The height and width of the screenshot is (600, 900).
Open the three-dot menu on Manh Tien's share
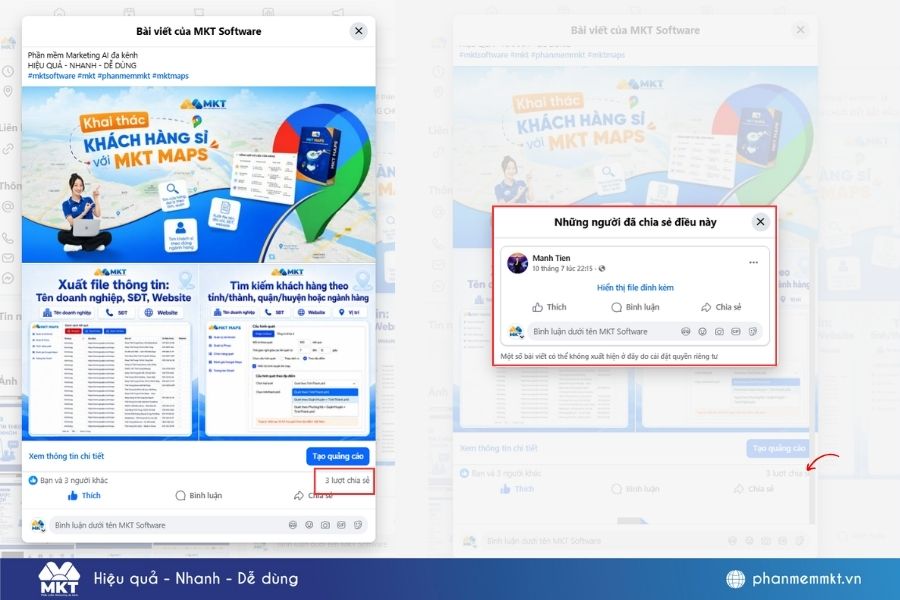753,262
